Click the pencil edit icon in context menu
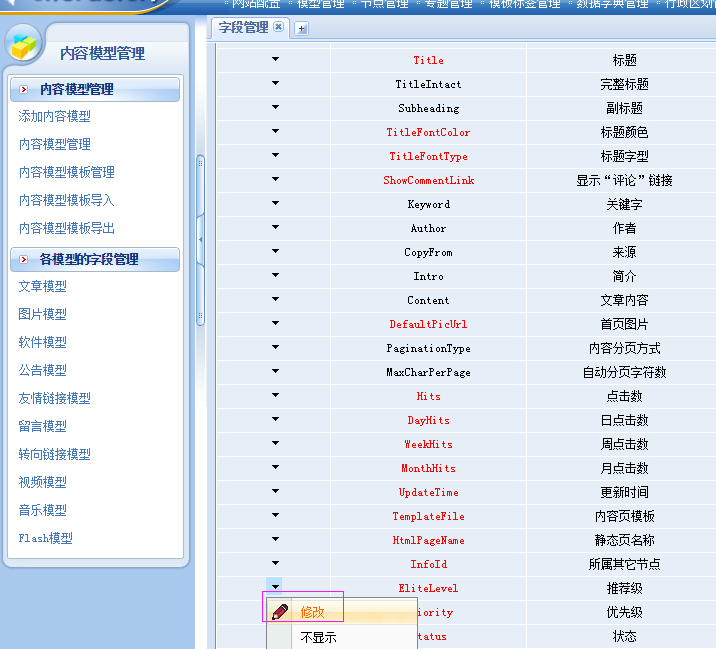The height and width of the screenshot is (649, 716). [280, 612]
